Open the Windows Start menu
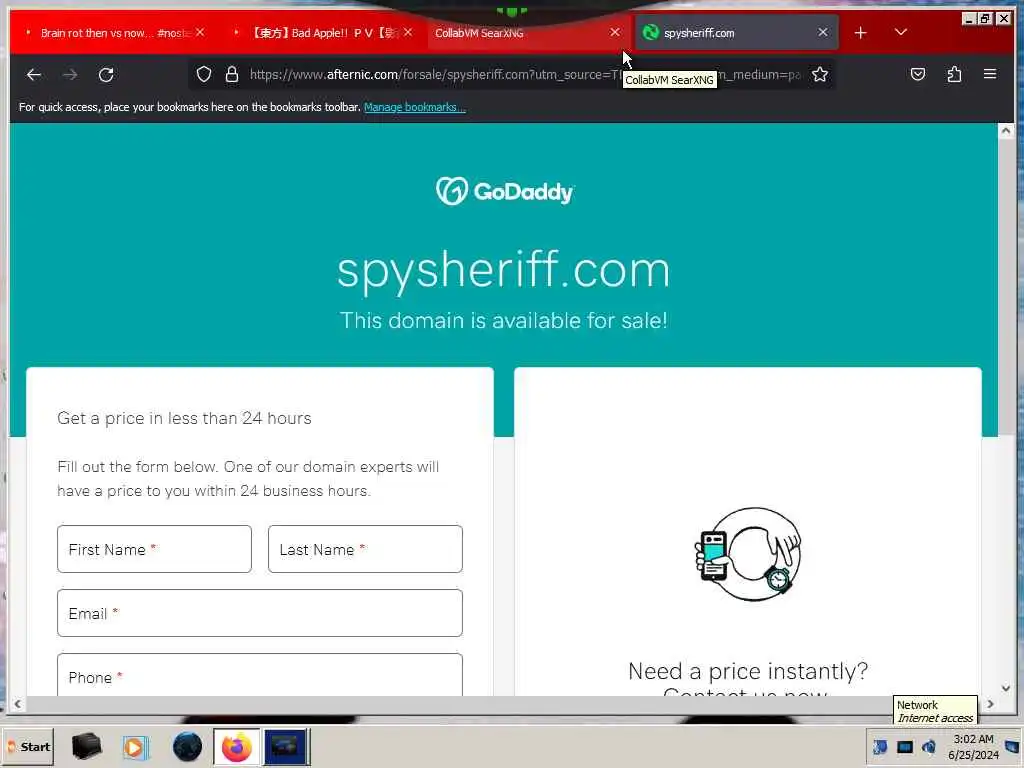The image size is (1024, 768). click(28, 747)
